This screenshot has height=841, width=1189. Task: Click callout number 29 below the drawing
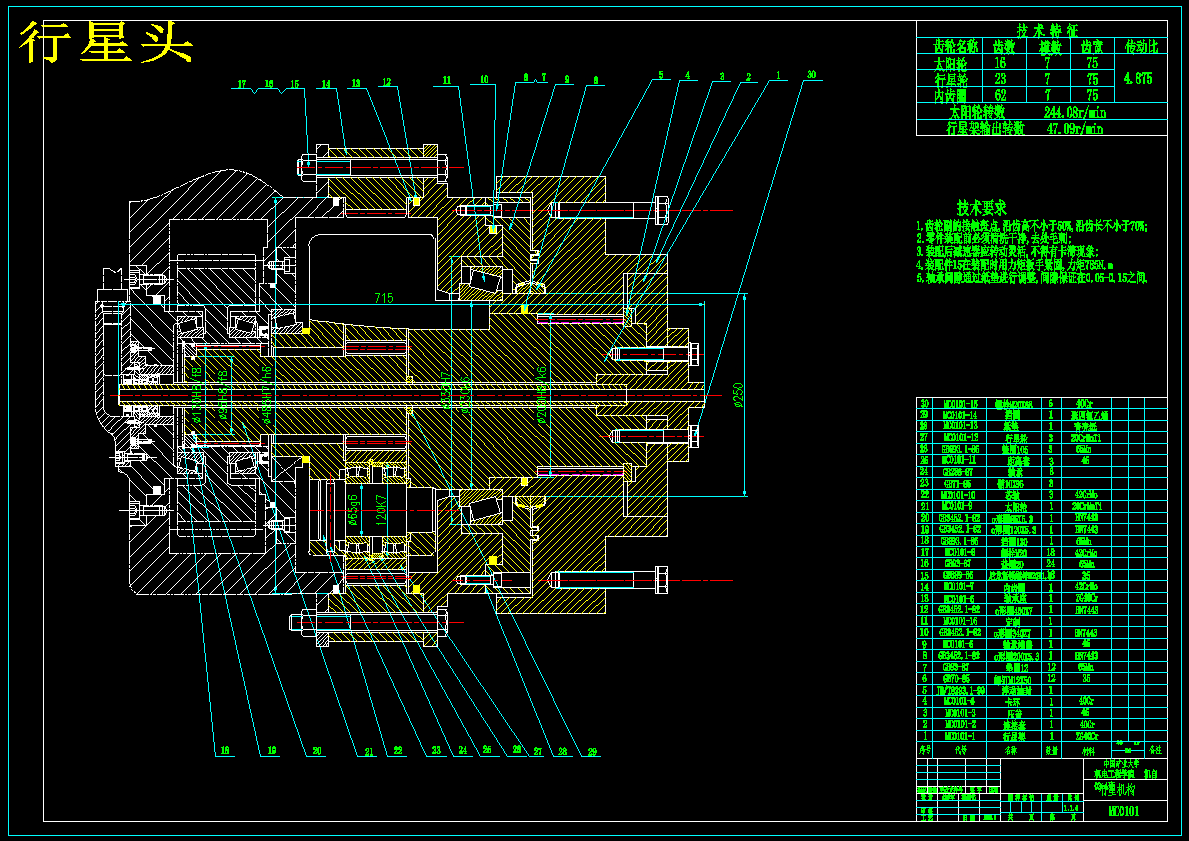592,752
